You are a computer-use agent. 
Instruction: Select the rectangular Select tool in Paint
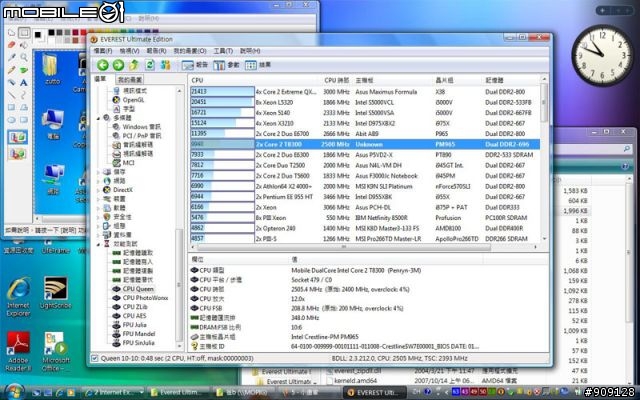(x=24, y=32)
